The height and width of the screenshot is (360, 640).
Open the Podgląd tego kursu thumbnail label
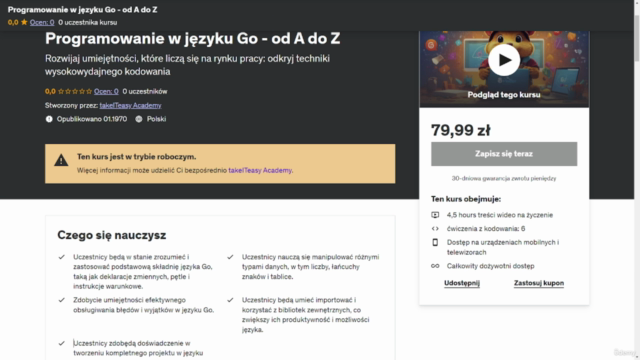click(504, 95)
